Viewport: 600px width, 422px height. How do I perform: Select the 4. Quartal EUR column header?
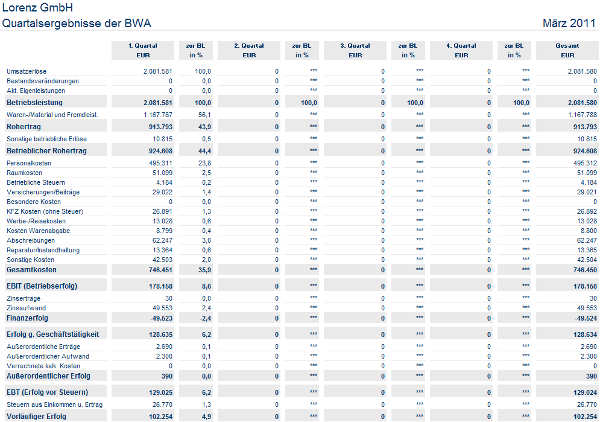click(461, 51)
